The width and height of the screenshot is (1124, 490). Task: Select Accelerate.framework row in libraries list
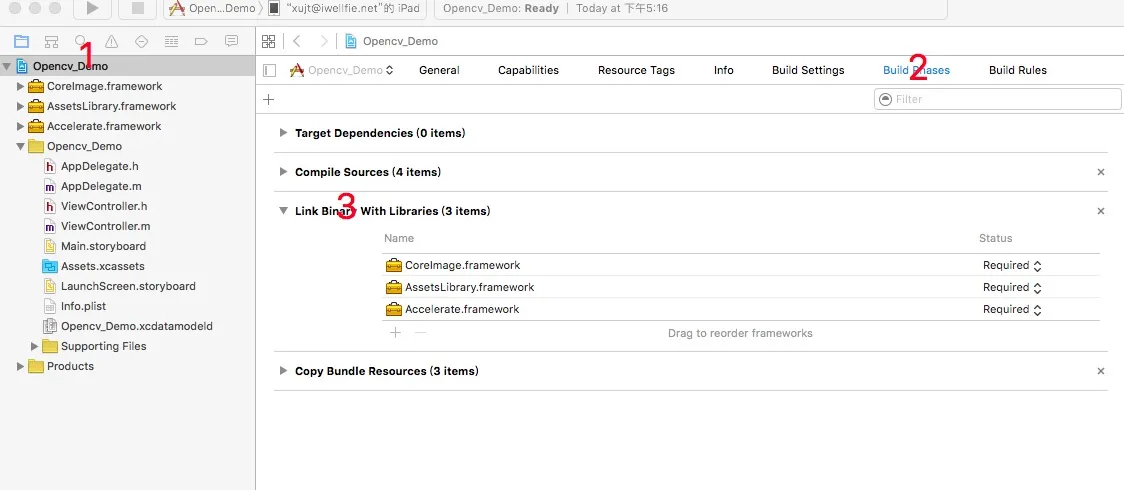(x=741, y=309)
